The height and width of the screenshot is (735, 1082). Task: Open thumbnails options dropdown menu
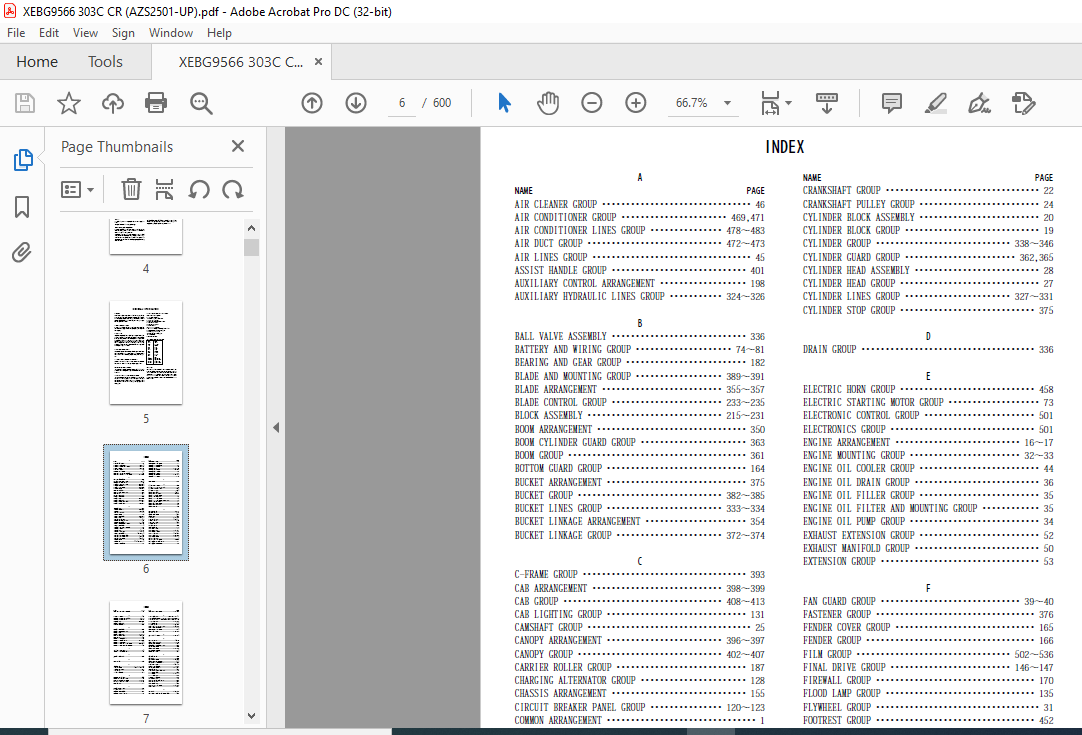[x=77, y=189]
